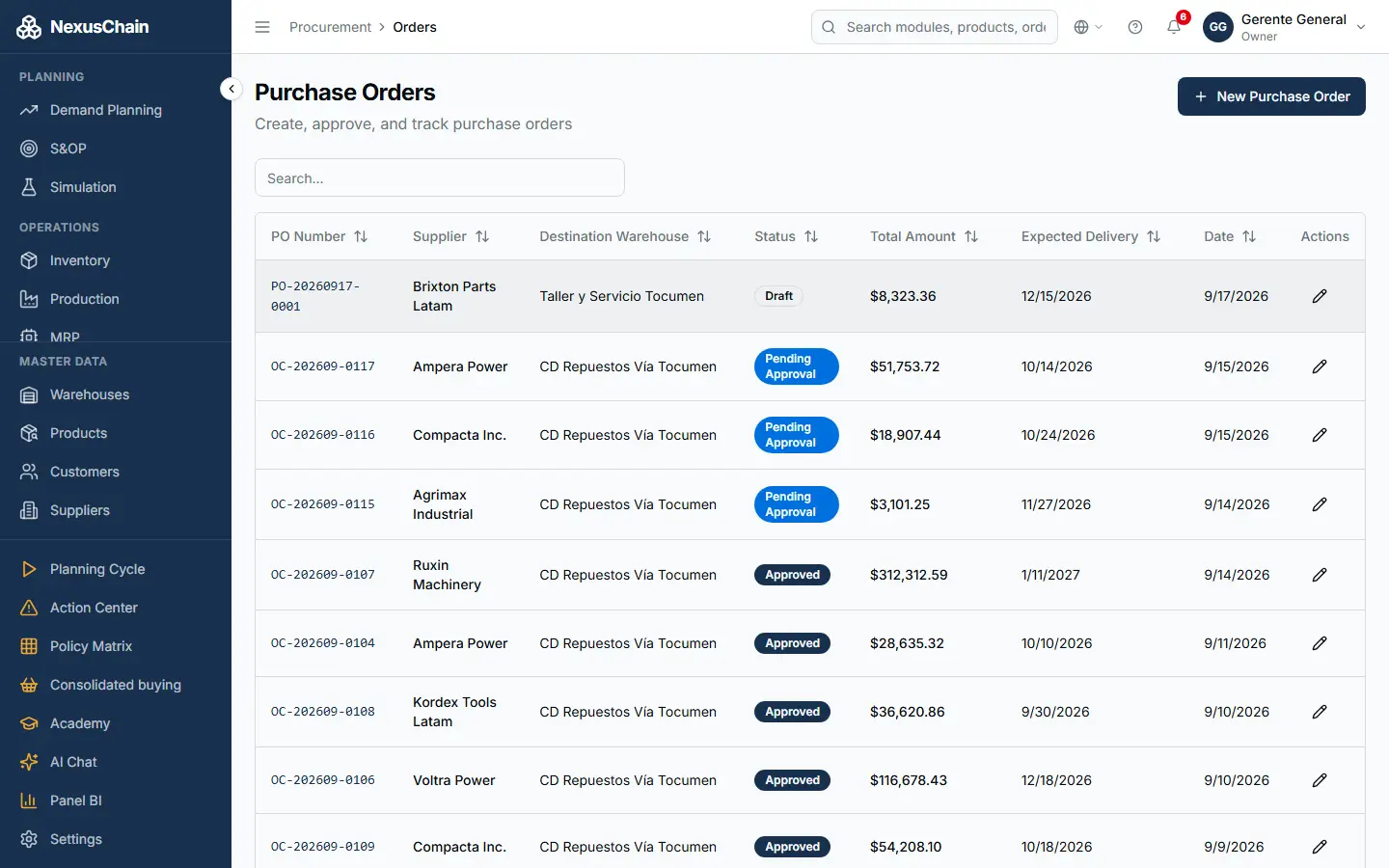Viewport: 1389px width, 868px height.
Task: Open Panel BI
Action: [x=76, y=800]
